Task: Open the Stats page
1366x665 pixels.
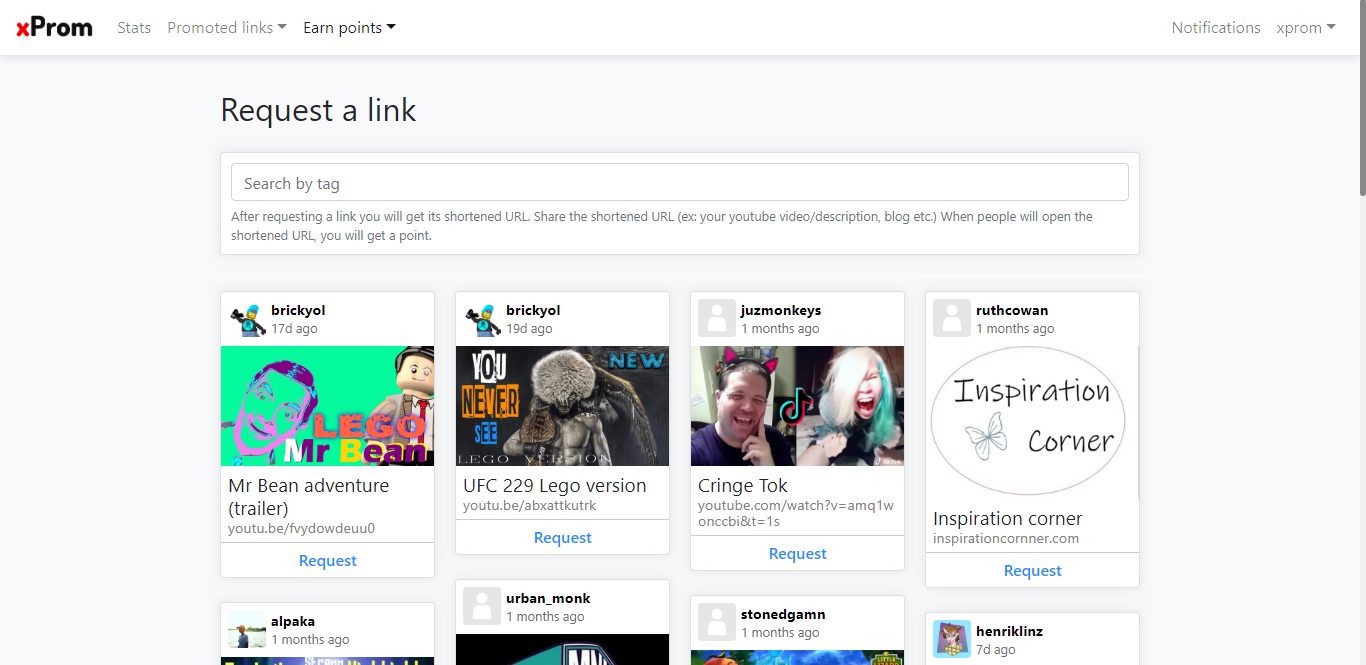Action: click(x=134, y=28)
